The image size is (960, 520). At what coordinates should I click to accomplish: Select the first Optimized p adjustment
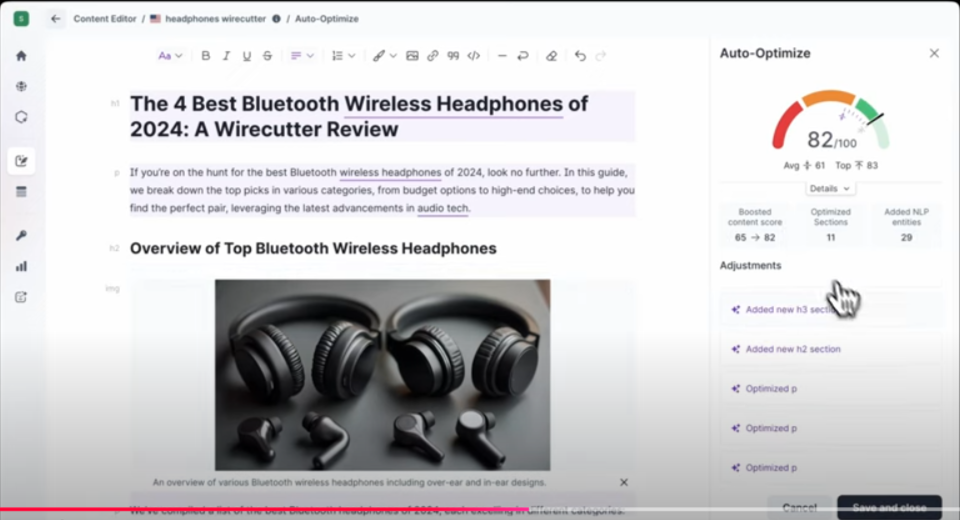830,388
